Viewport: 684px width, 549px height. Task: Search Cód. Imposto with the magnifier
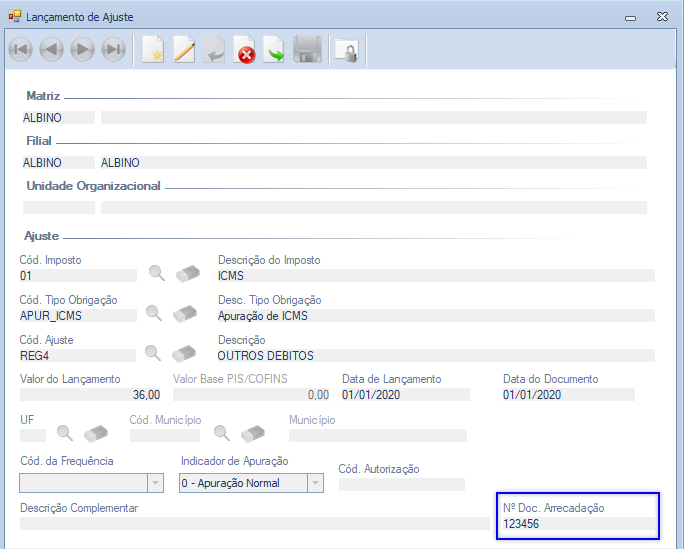tap(157, 273)
